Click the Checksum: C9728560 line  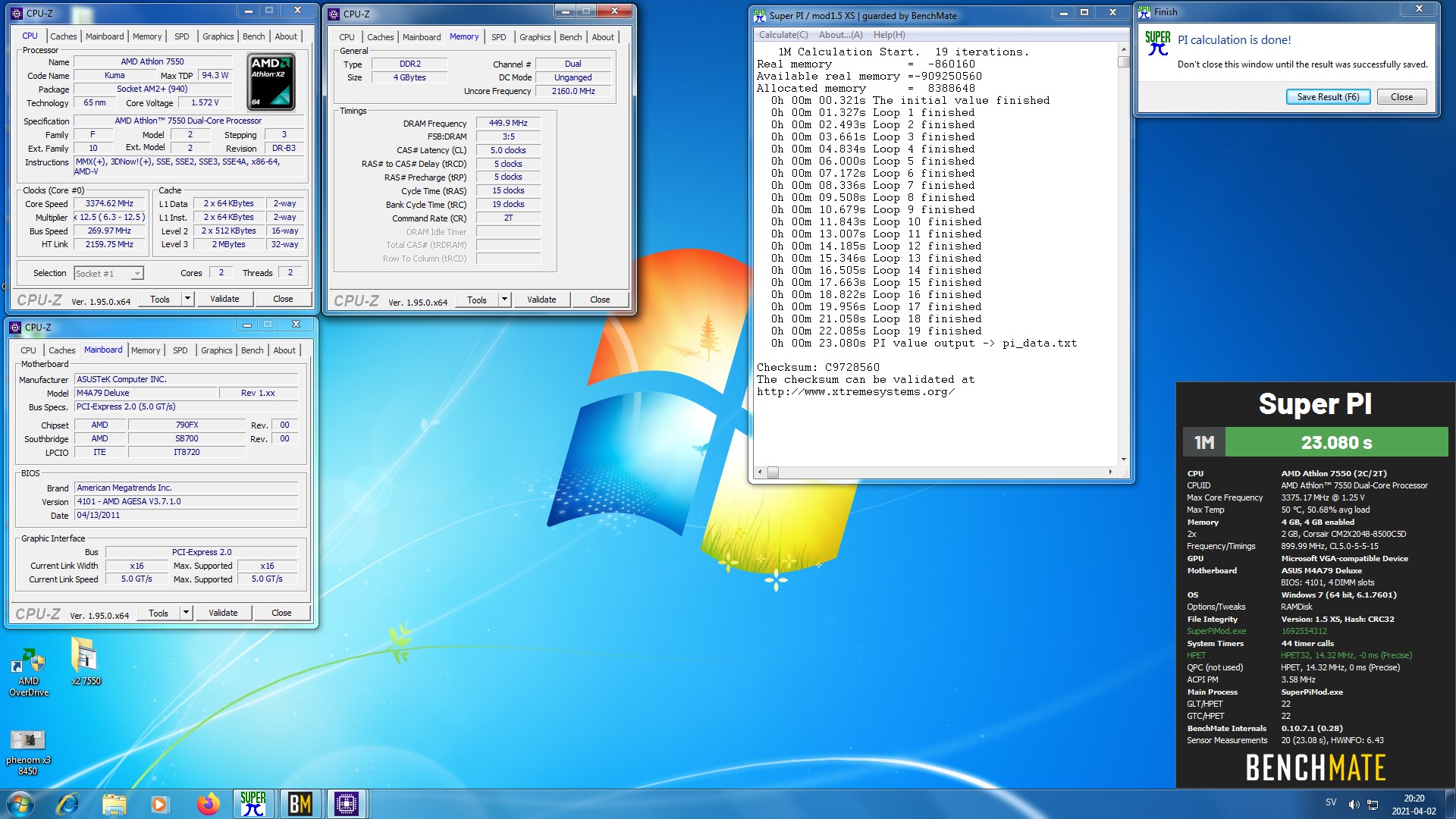[x=817, y=368]
